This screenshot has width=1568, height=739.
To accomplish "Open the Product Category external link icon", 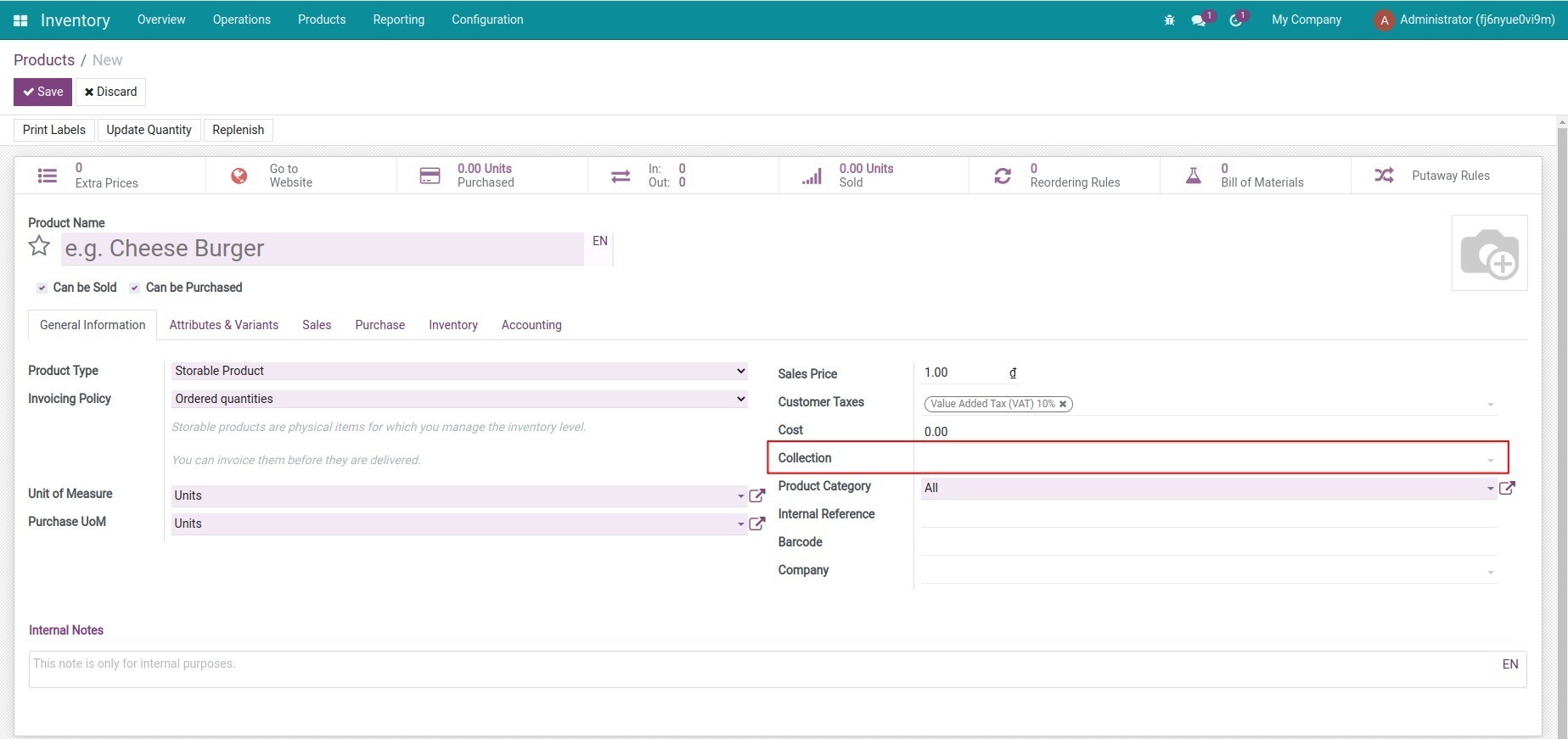I will coord(1507,488).
